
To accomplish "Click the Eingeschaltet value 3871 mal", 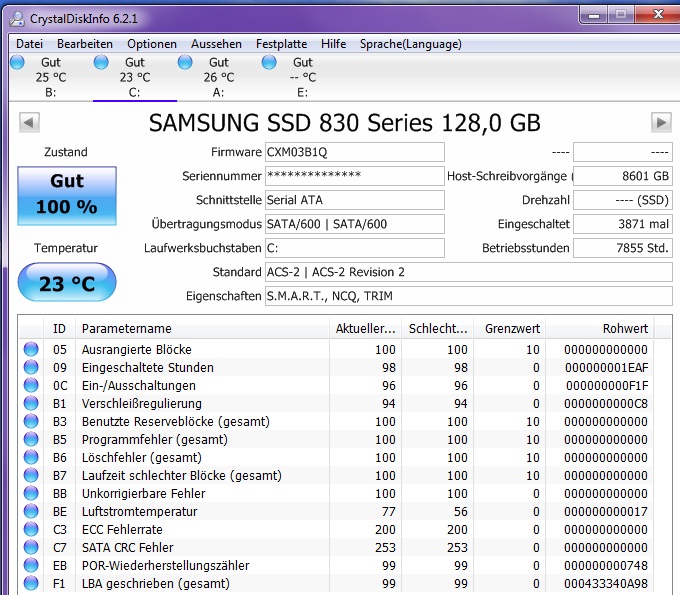I will 623,224.
